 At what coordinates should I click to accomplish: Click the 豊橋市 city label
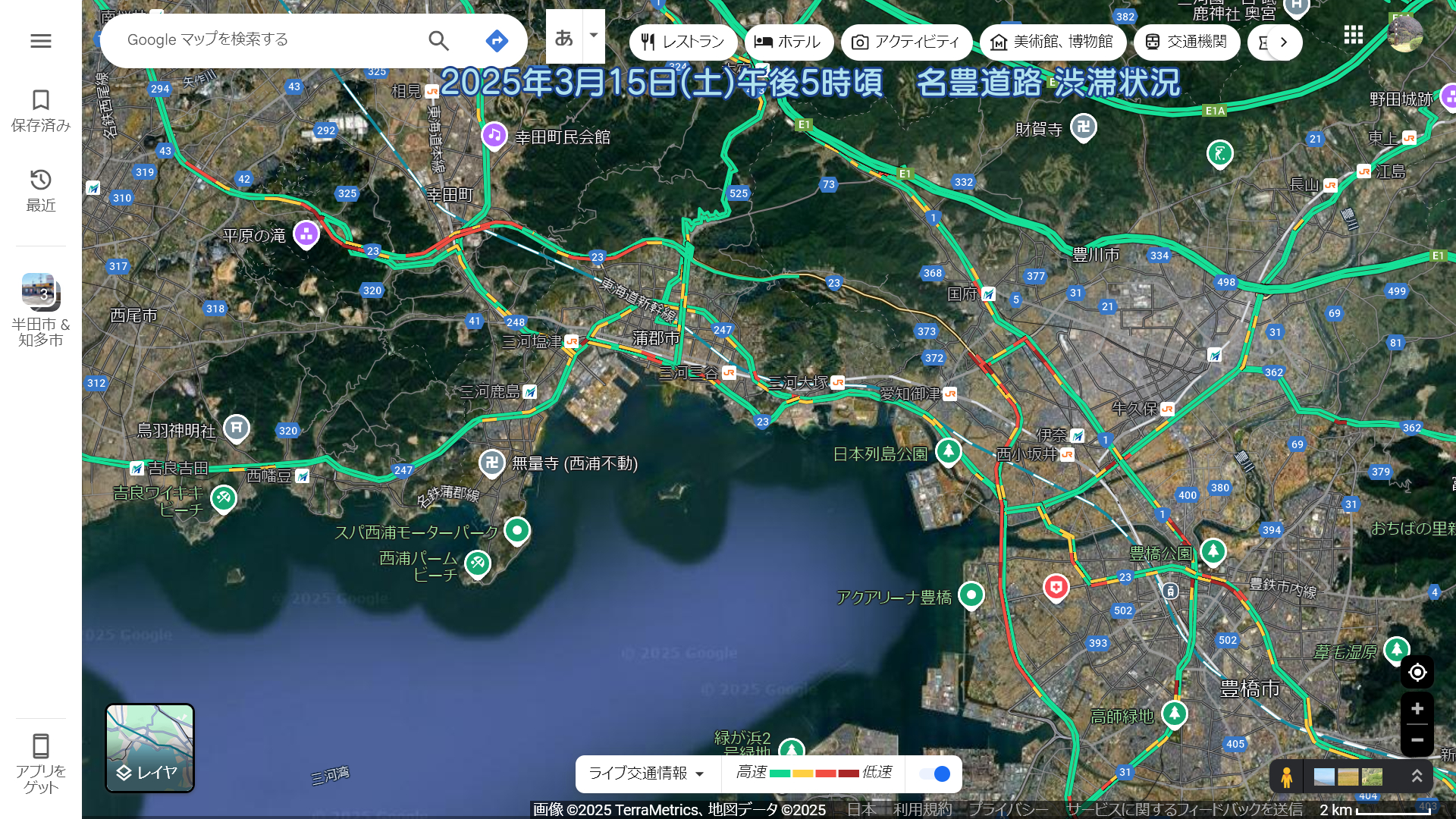1250,689
